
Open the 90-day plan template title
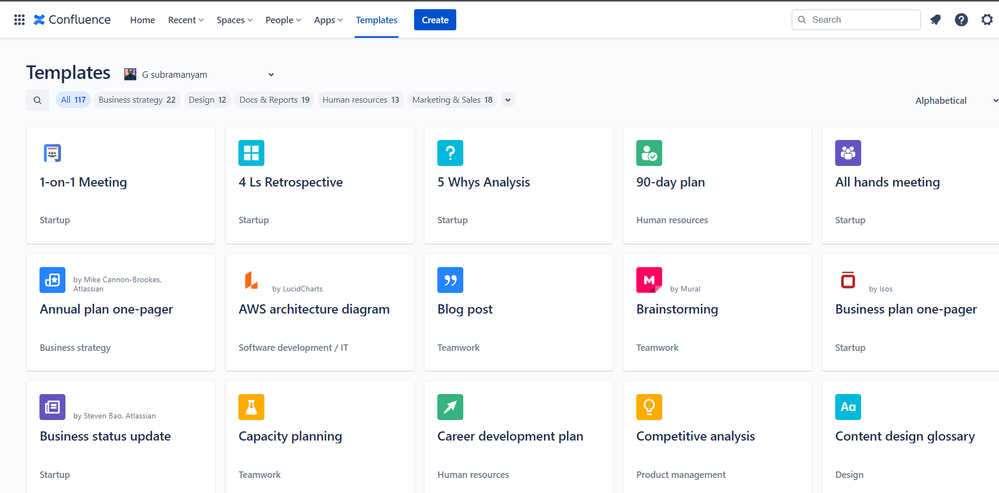point(671,182)
